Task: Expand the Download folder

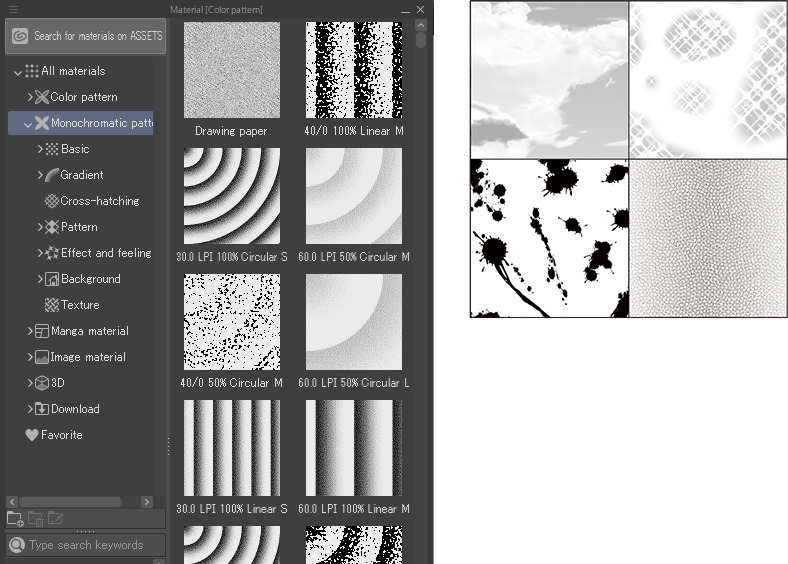Action: pos(30,409)
